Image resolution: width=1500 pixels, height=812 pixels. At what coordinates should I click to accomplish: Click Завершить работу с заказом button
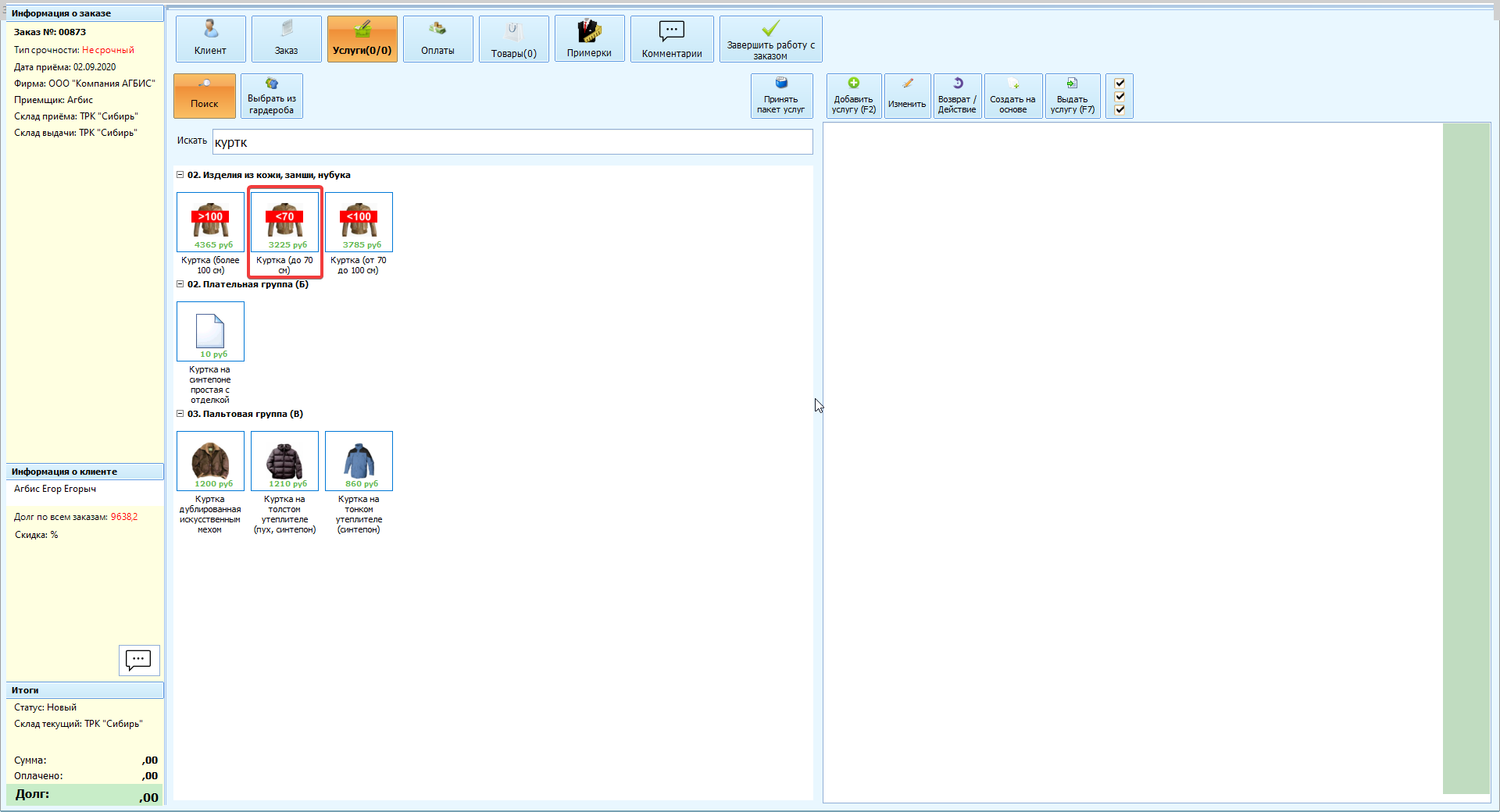click(770, 39)
